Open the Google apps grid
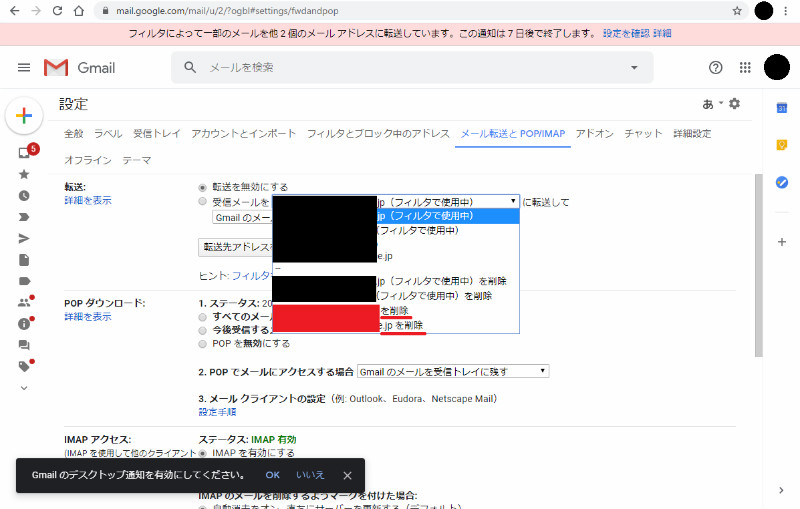The width and height of the screenshot is (800, 509). point(745,67)
